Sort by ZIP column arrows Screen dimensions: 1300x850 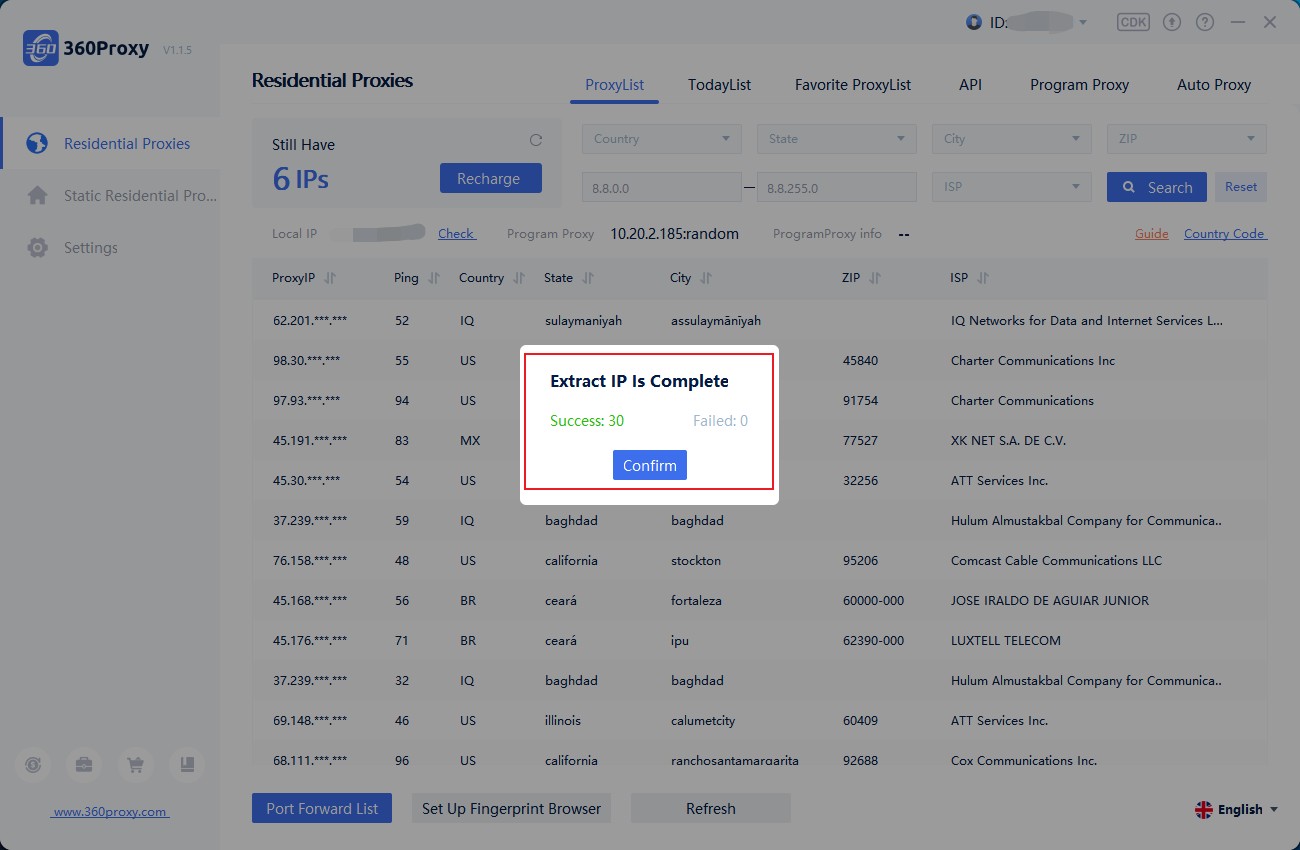click(x=875, y=278)
